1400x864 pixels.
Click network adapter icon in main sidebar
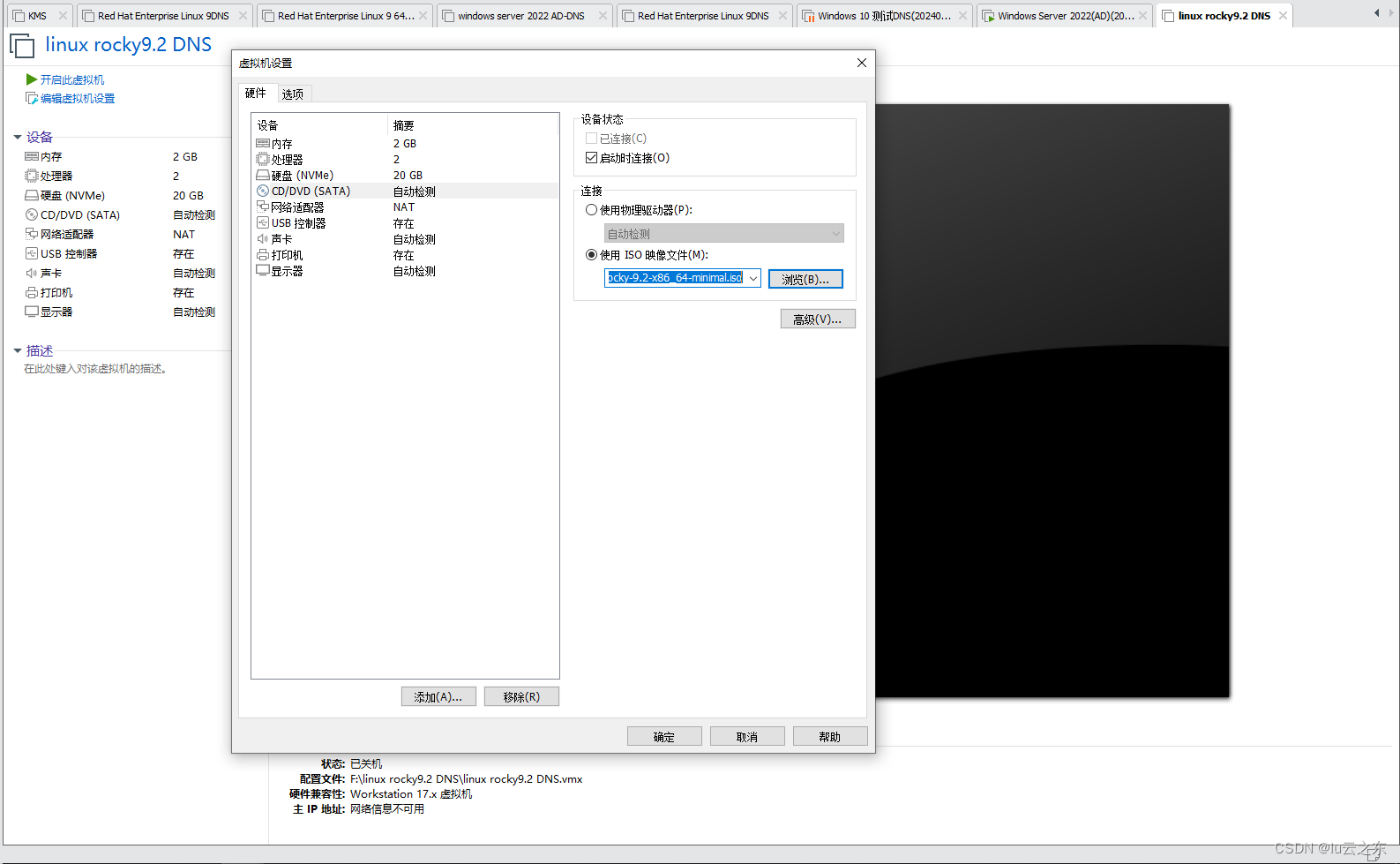click(32, 234)
